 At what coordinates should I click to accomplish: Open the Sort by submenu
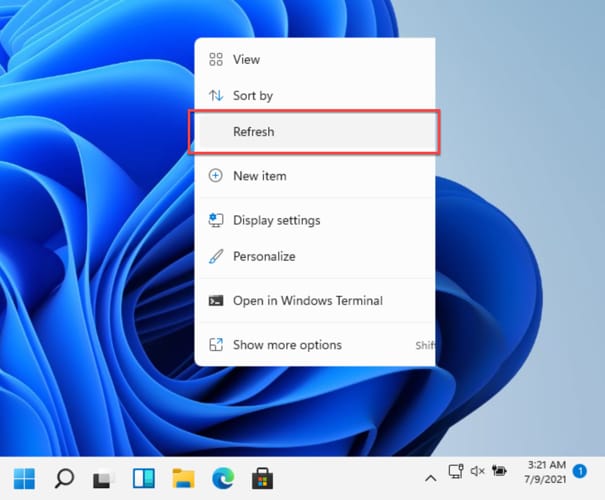click(x=315, y=95)
